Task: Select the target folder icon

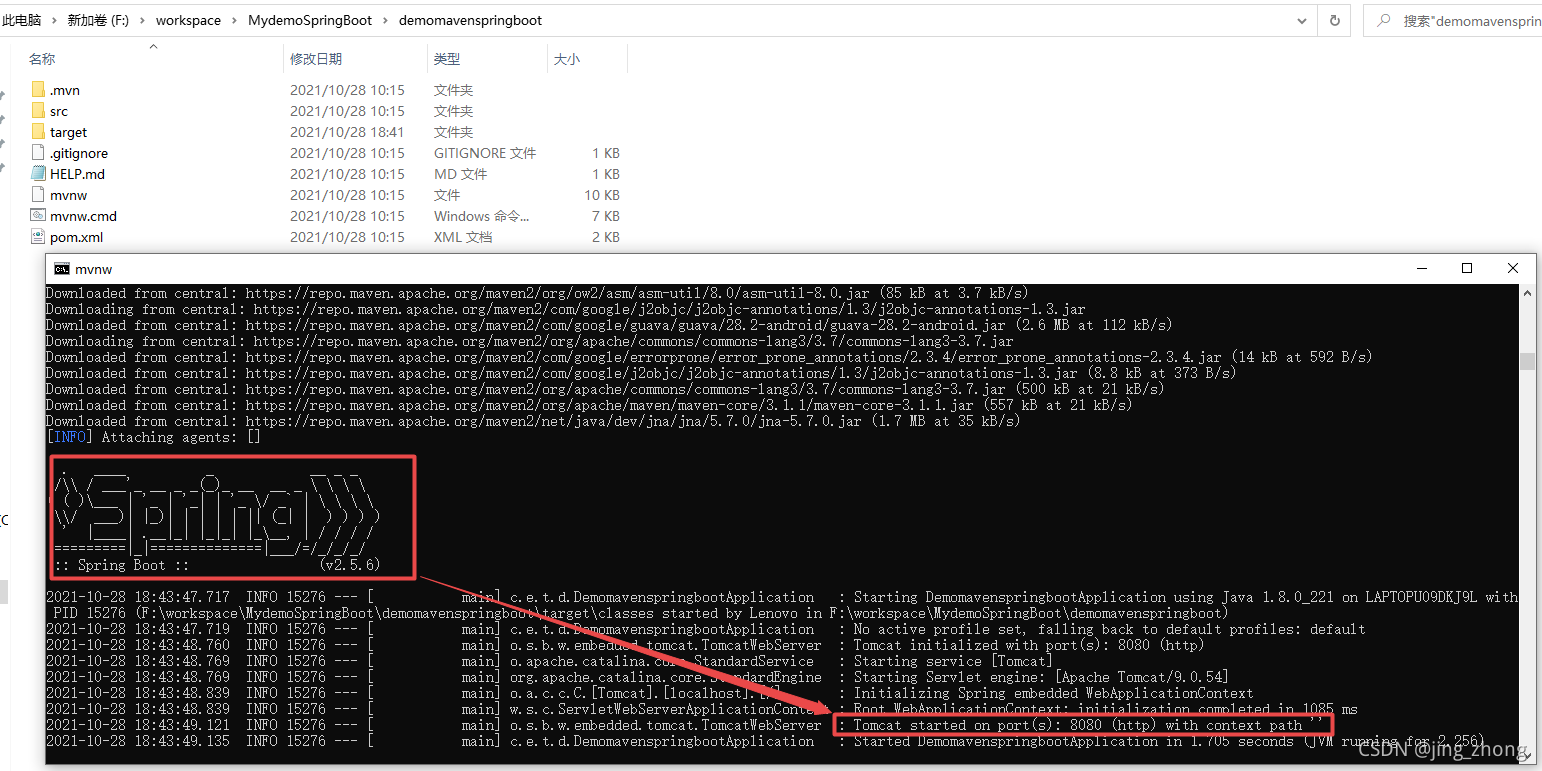Action: click(x=38, y=132)
